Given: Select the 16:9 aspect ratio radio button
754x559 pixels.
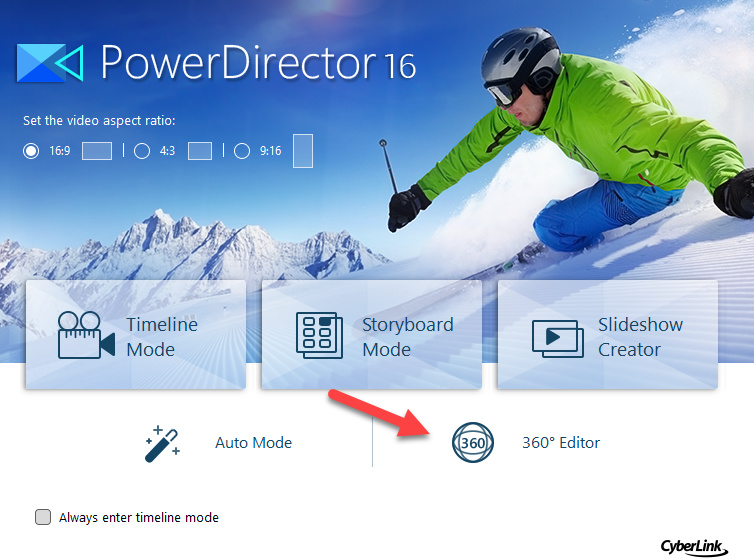Looking at the screenshot, I should click(31, 151).
